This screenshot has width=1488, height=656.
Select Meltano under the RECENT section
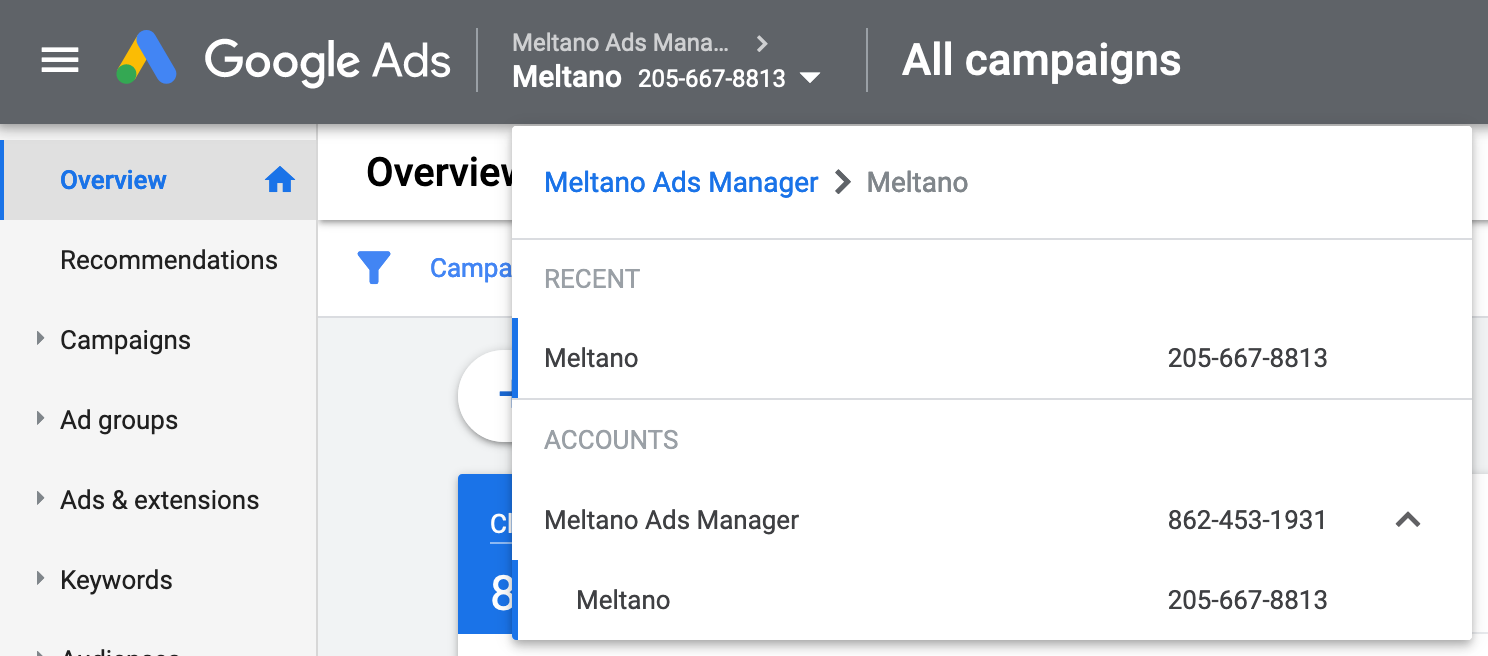[591, 357]
